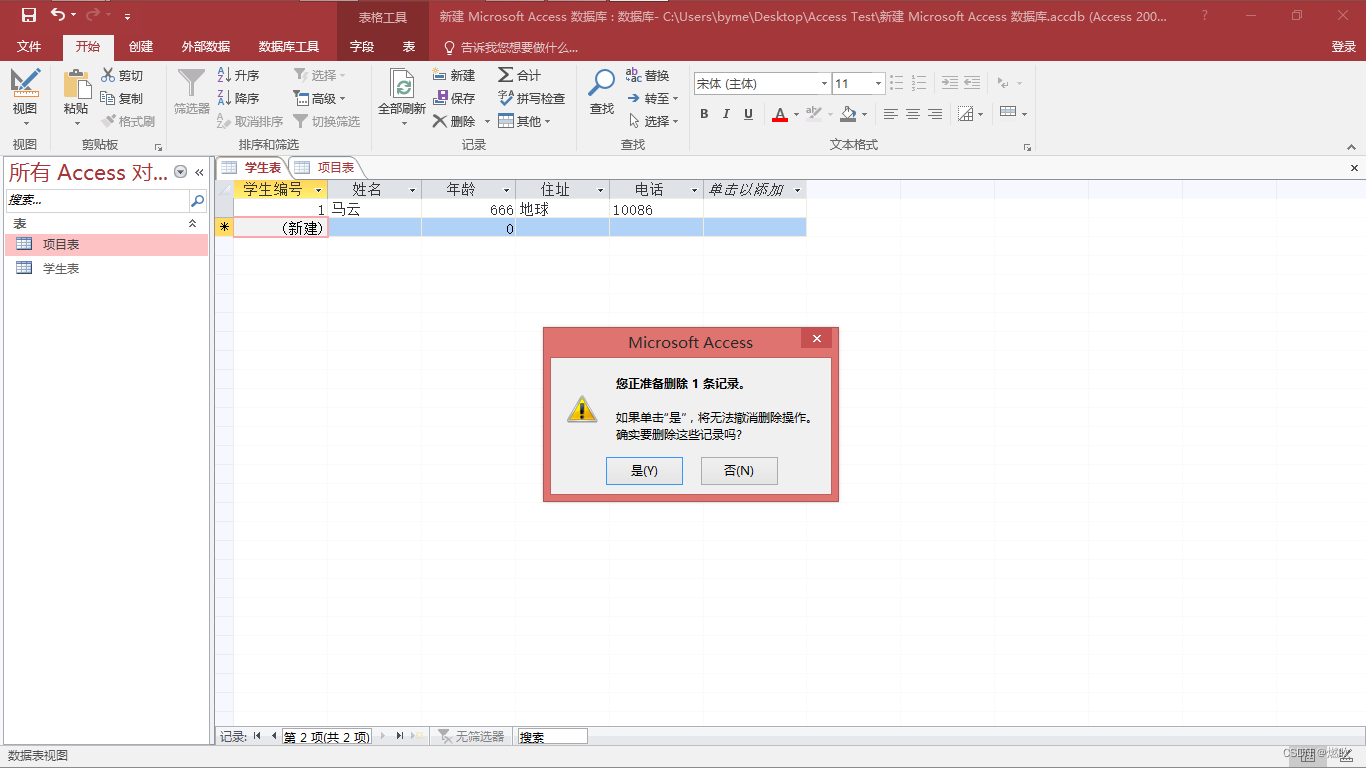Cancel deletion with 否(N)
The height and width of the screenshot is (768, 1366).
pyautogui.click(x=739, y=471)
